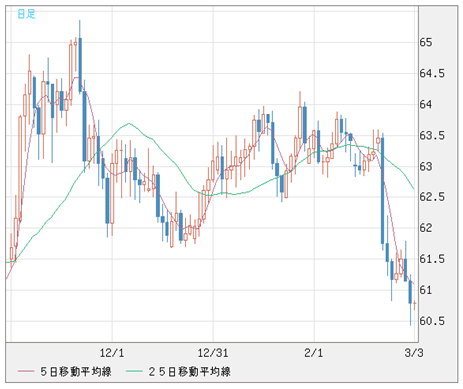Screen dimensions: 463x389
Task: Click the 12/31 date axis label
Action: coord(213,353)
